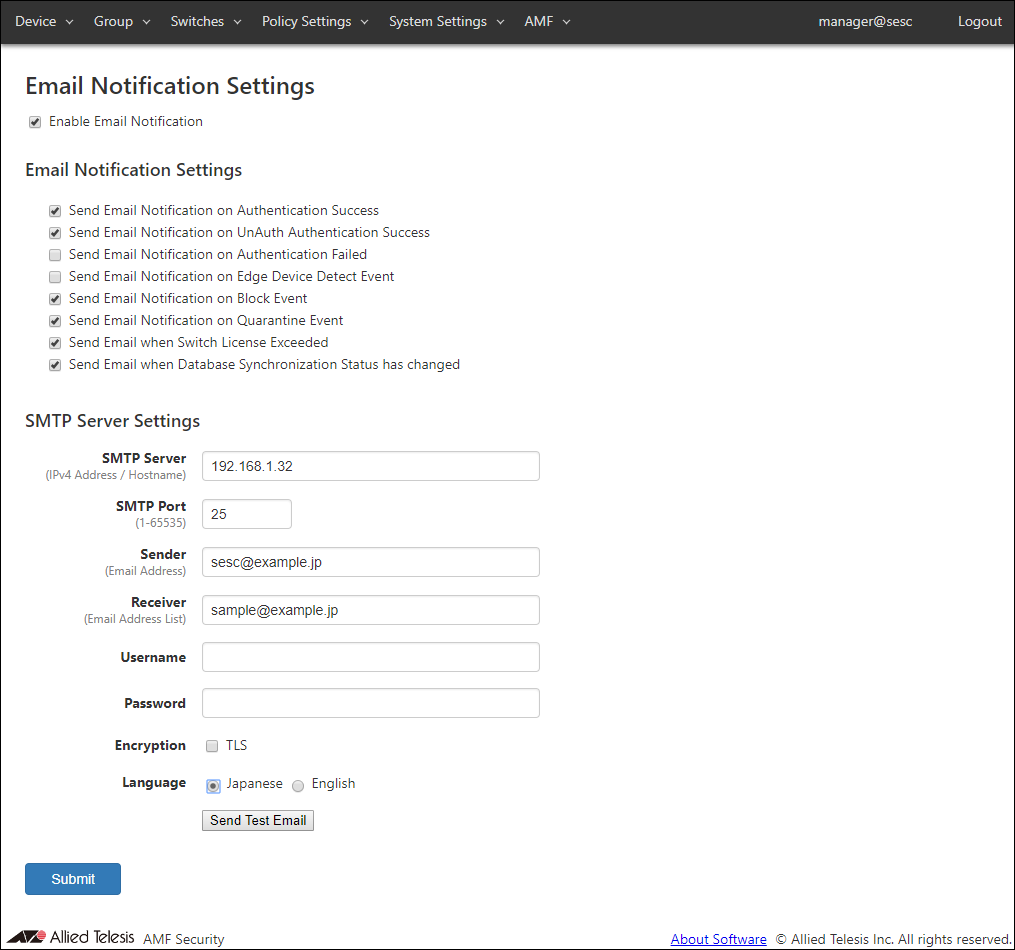Enable notification on Authentication Failed
The image size is (1015, 950).
55,255
